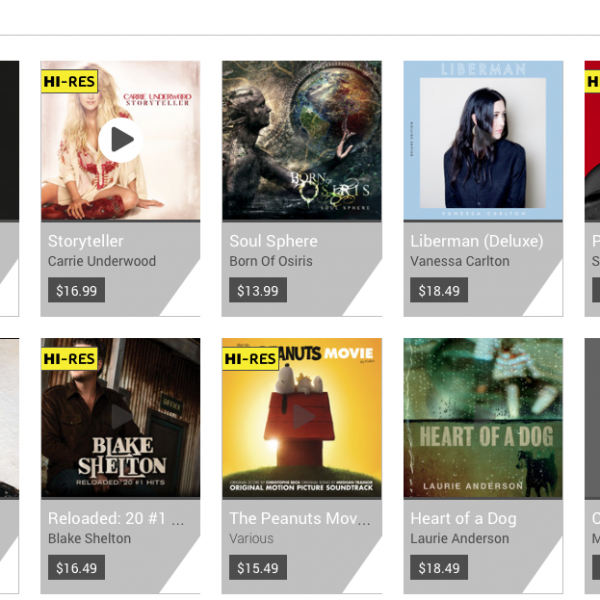Buy Soul Sphere for $13.99
Screen dimensions: 600x600
[258, 290]
